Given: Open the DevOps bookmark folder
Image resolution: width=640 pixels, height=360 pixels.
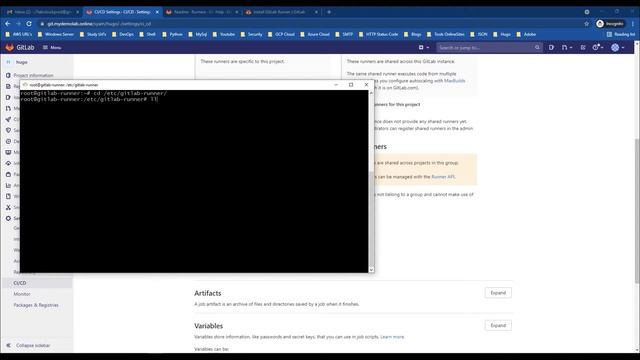Looking at the screenshot, I should pos(123,34).
